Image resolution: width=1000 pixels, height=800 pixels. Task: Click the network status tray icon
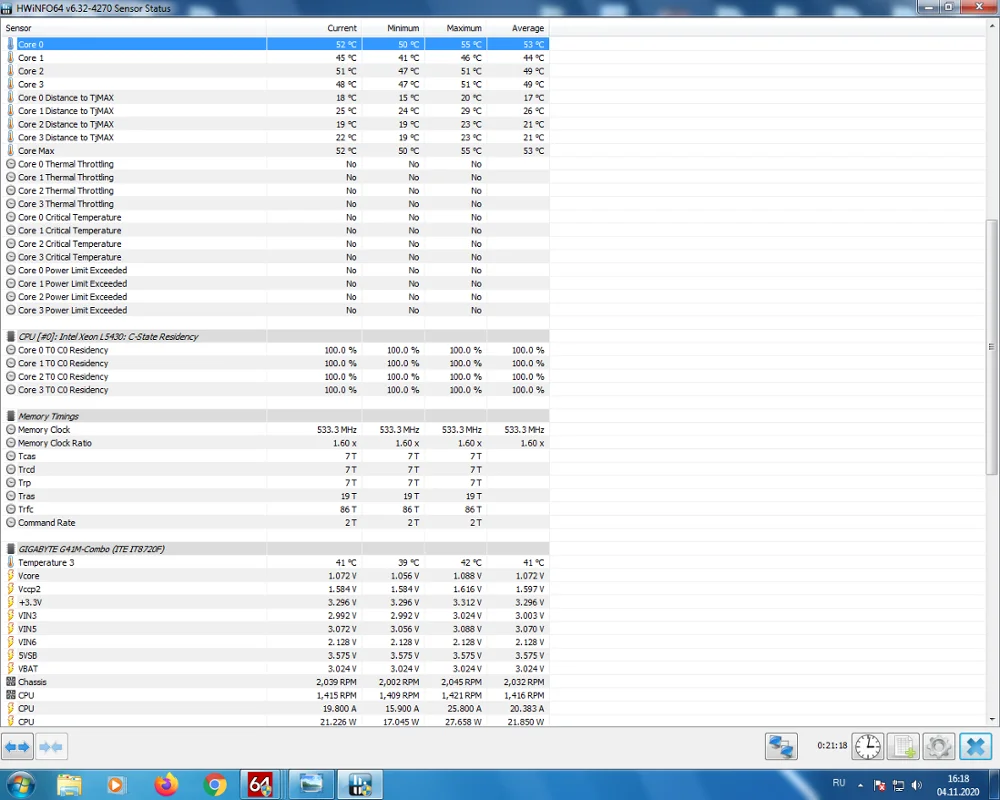point(898,785)
